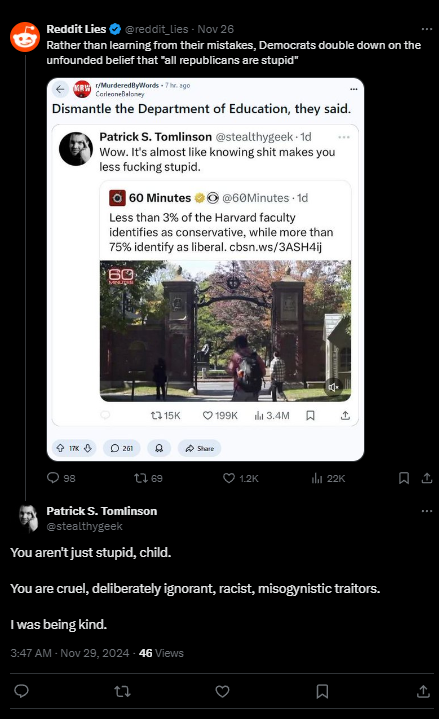Viewport: 439px width, 719px height.
Task: Open the Nov 26 tweet timestamp
Action: [216, 29]
